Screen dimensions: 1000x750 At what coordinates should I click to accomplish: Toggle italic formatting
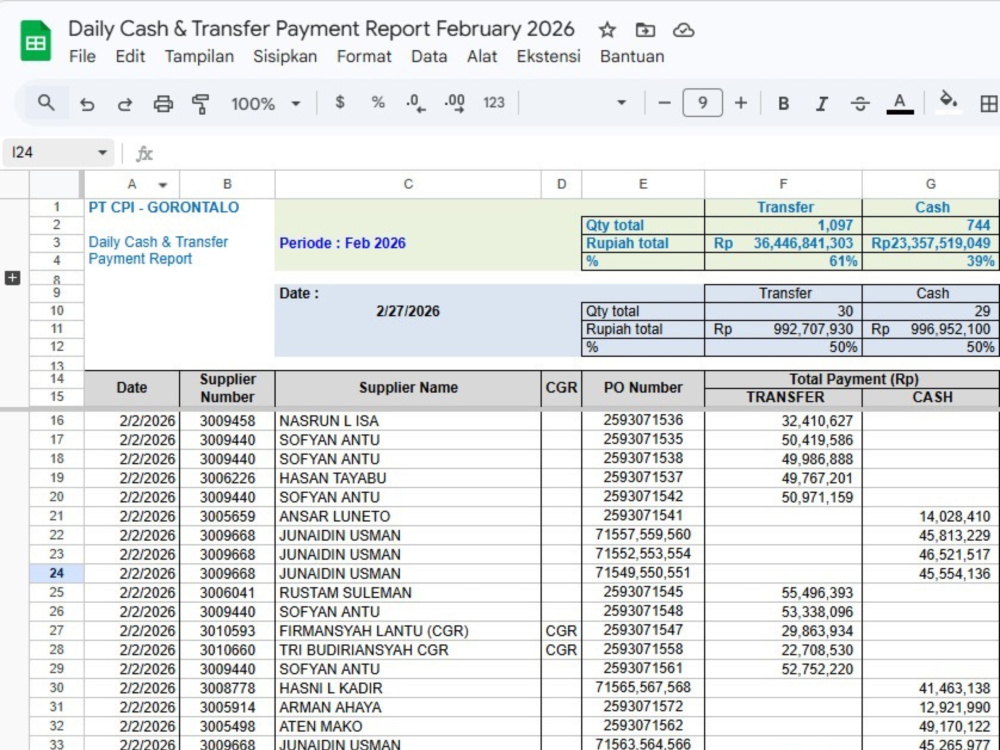pos(821,103)
